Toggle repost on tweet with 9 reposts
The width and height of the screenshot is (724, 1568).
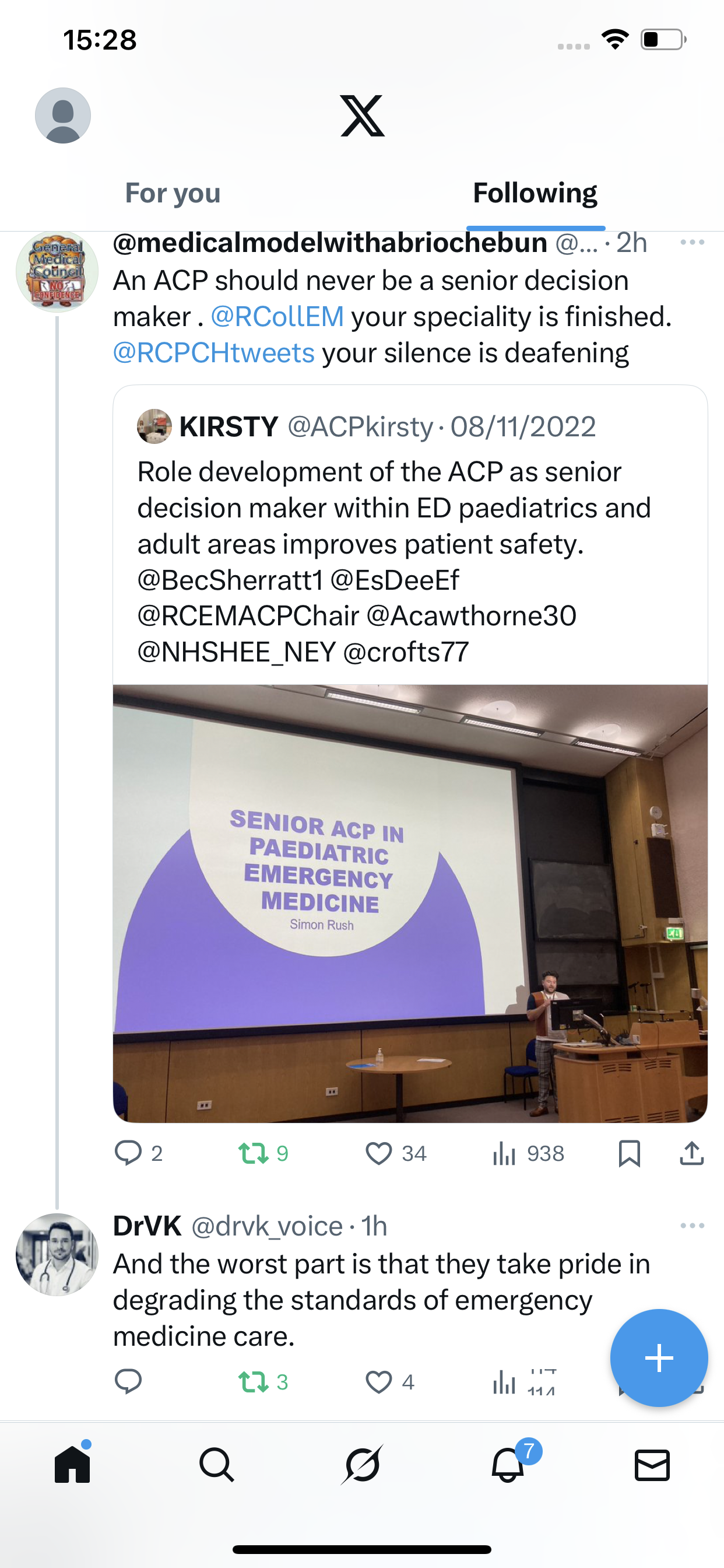tap(253, 1153)
